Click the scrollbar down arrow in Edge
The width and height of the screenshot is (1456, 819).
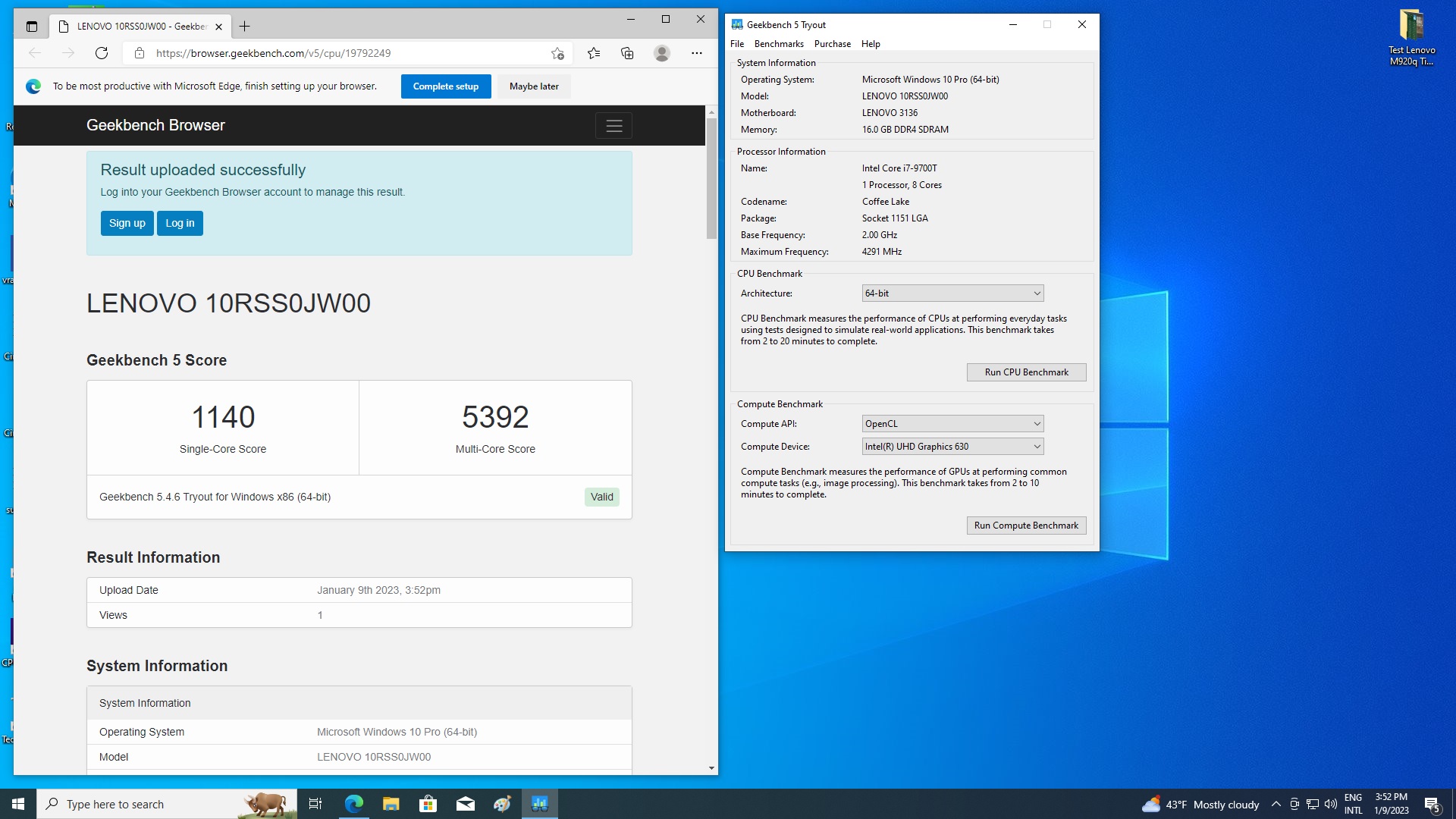point(711,768)
